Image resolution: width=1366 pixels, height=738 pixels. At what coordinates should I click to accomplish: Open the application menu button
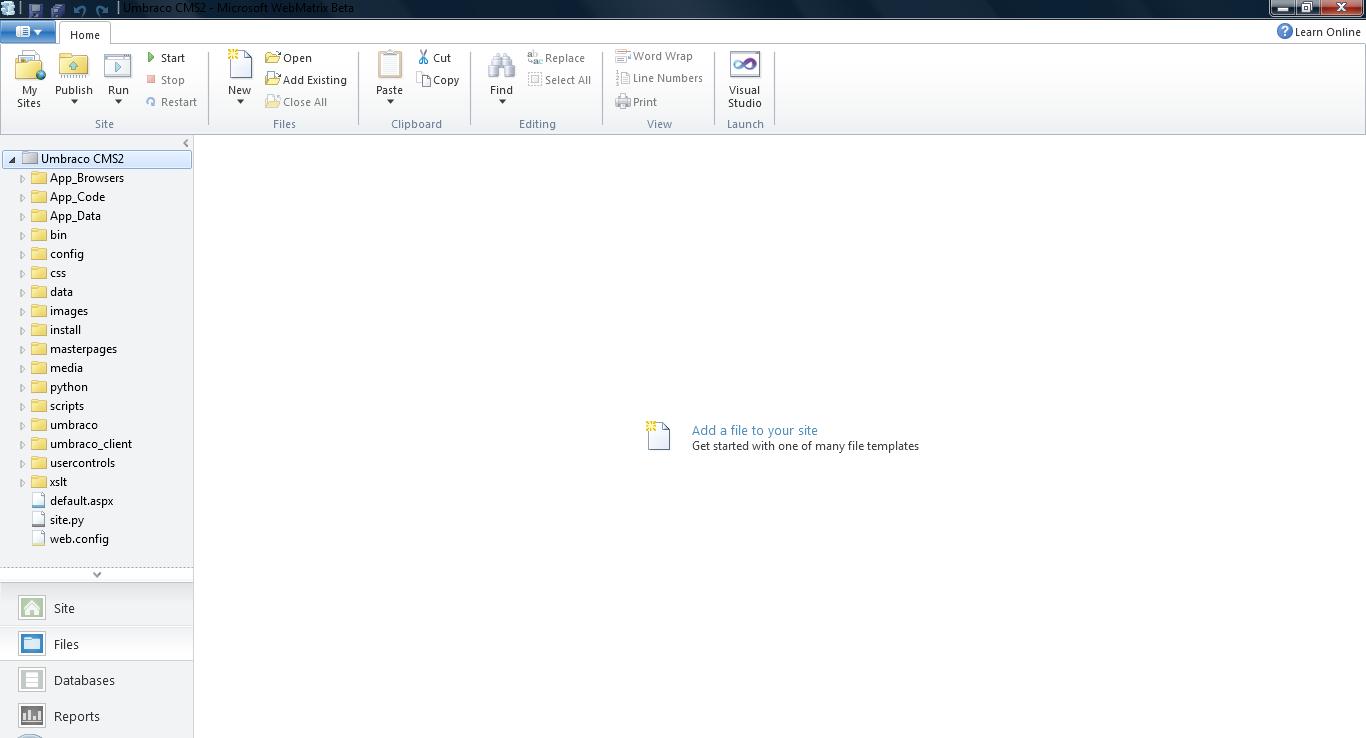click(x=28, y=32)
